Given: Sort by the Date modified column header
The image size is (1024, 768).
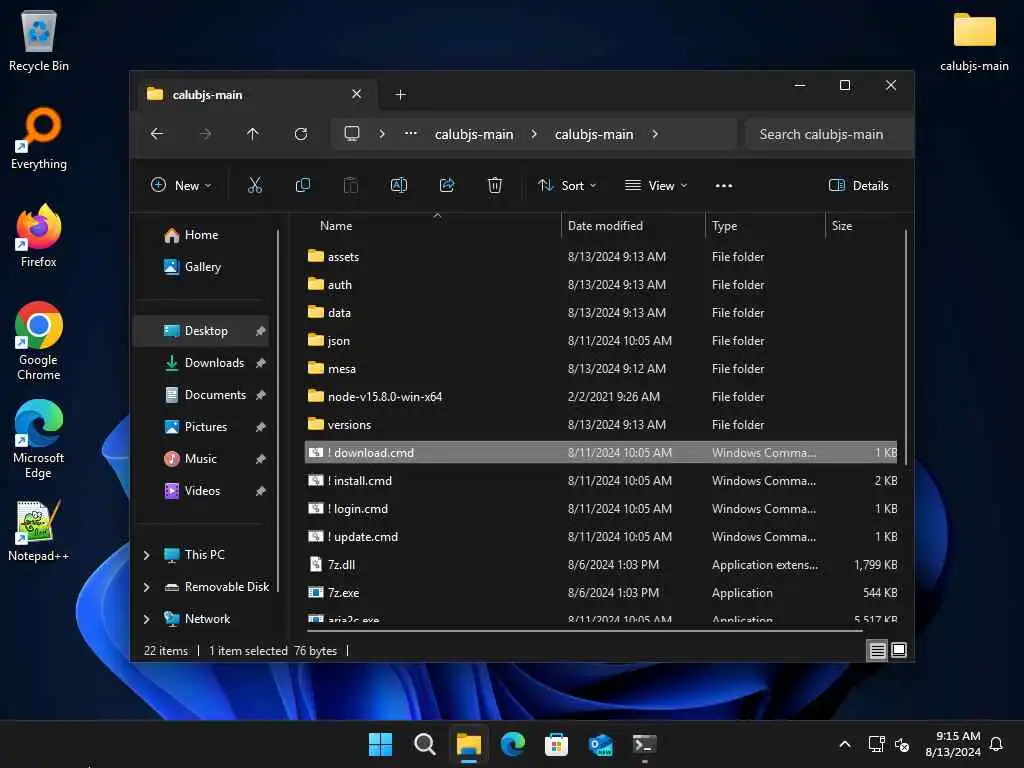Looking at the screenshot, I should [632, 226].
